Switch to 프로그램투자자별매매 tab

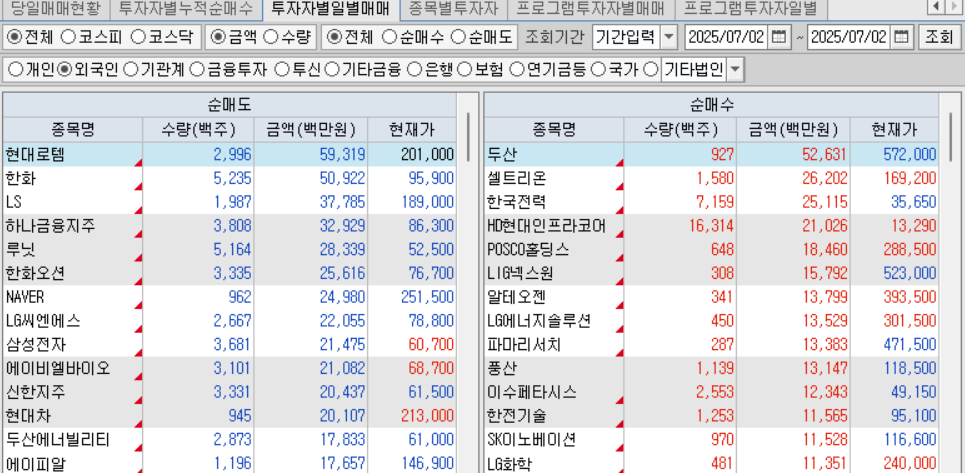point(590,8)
